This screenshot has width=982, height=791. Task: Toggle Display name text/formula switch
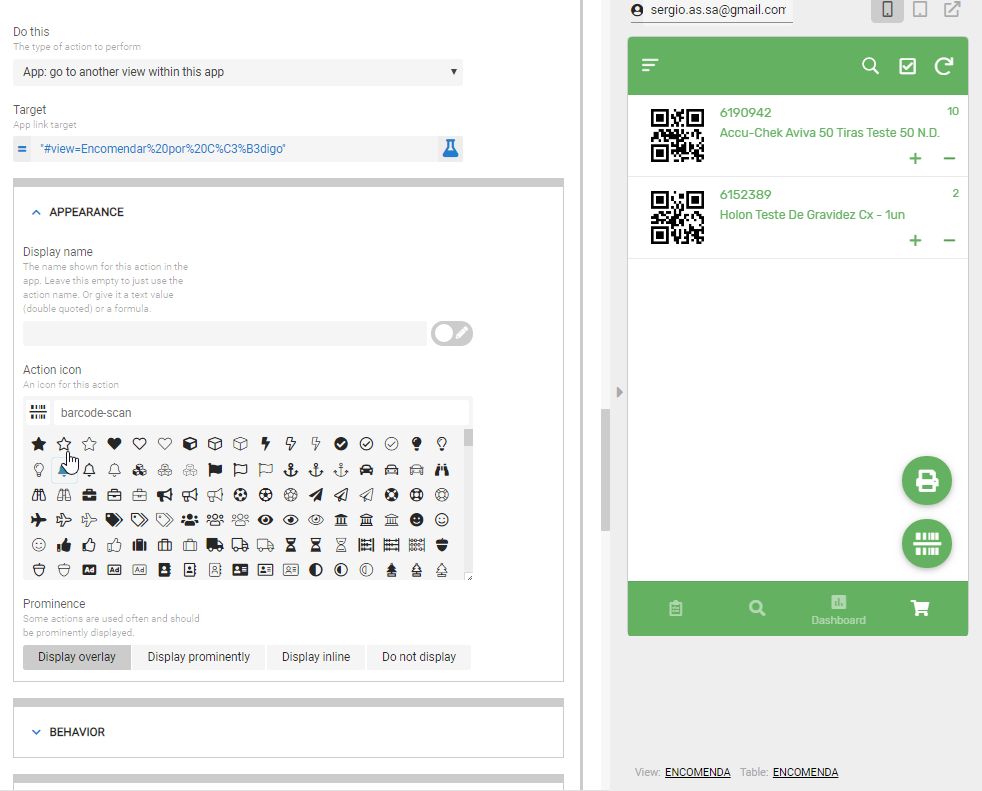coord(452,333)
